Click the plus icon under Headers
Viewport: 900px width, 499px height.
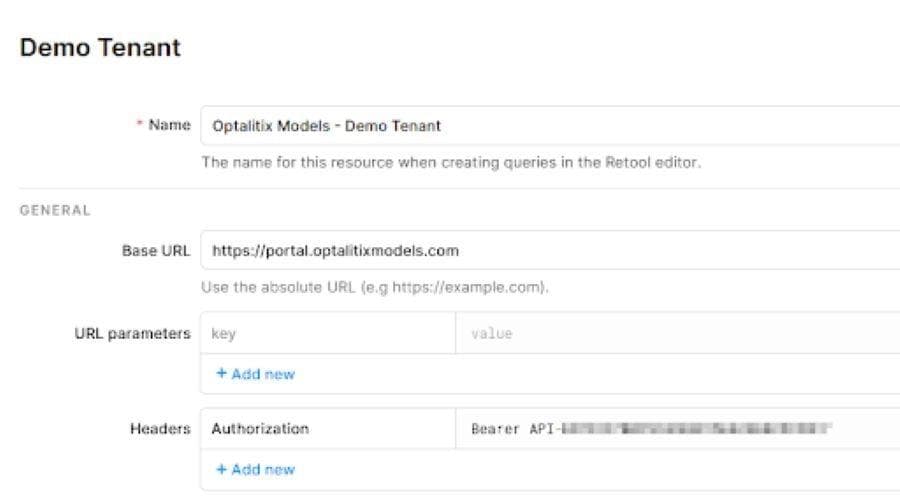[220, 468]
